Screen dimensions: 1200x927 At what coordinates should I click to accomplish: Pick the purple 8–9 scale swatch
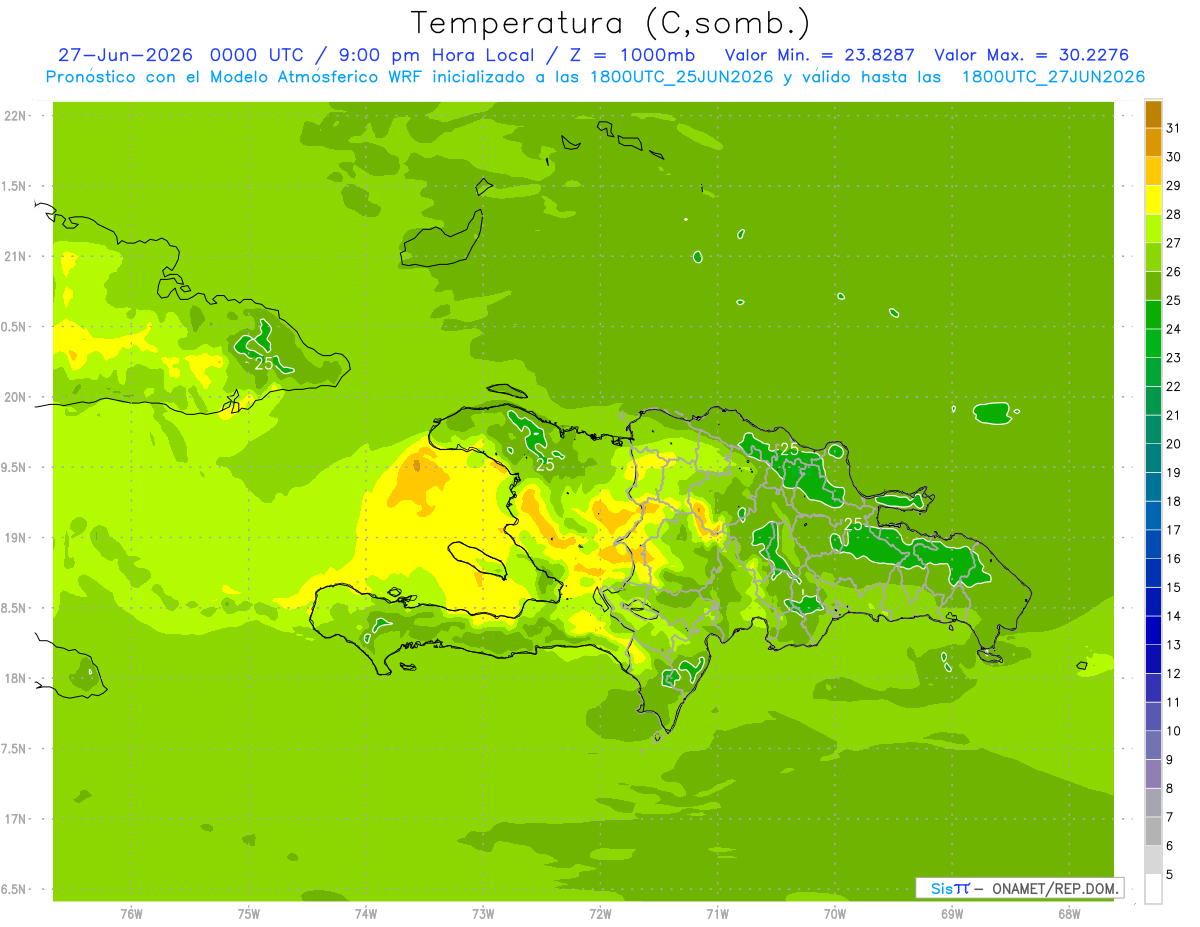1153,774
